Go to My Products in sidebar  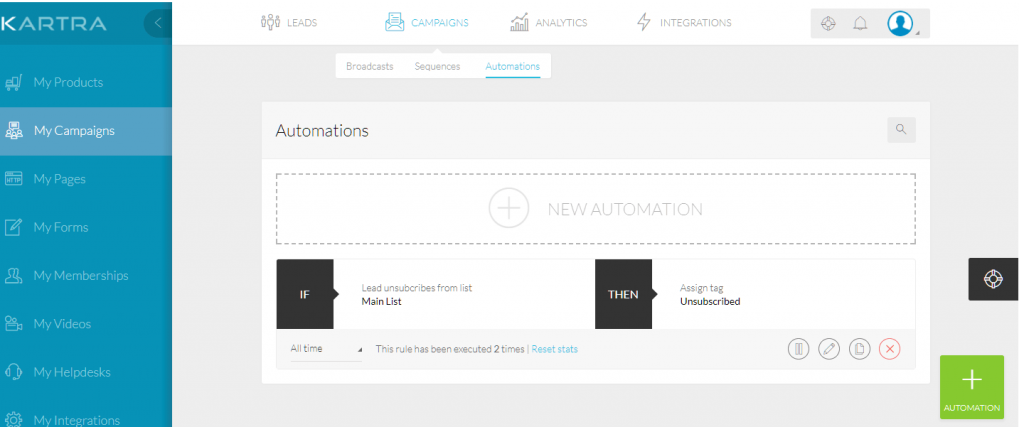68,82
